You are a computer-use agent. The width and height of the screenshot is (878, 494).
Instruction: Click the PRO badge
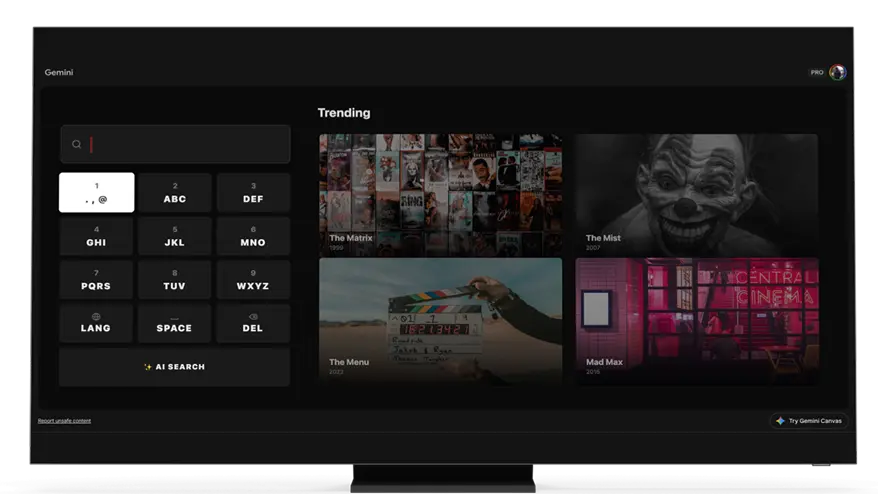pos(817,72)
